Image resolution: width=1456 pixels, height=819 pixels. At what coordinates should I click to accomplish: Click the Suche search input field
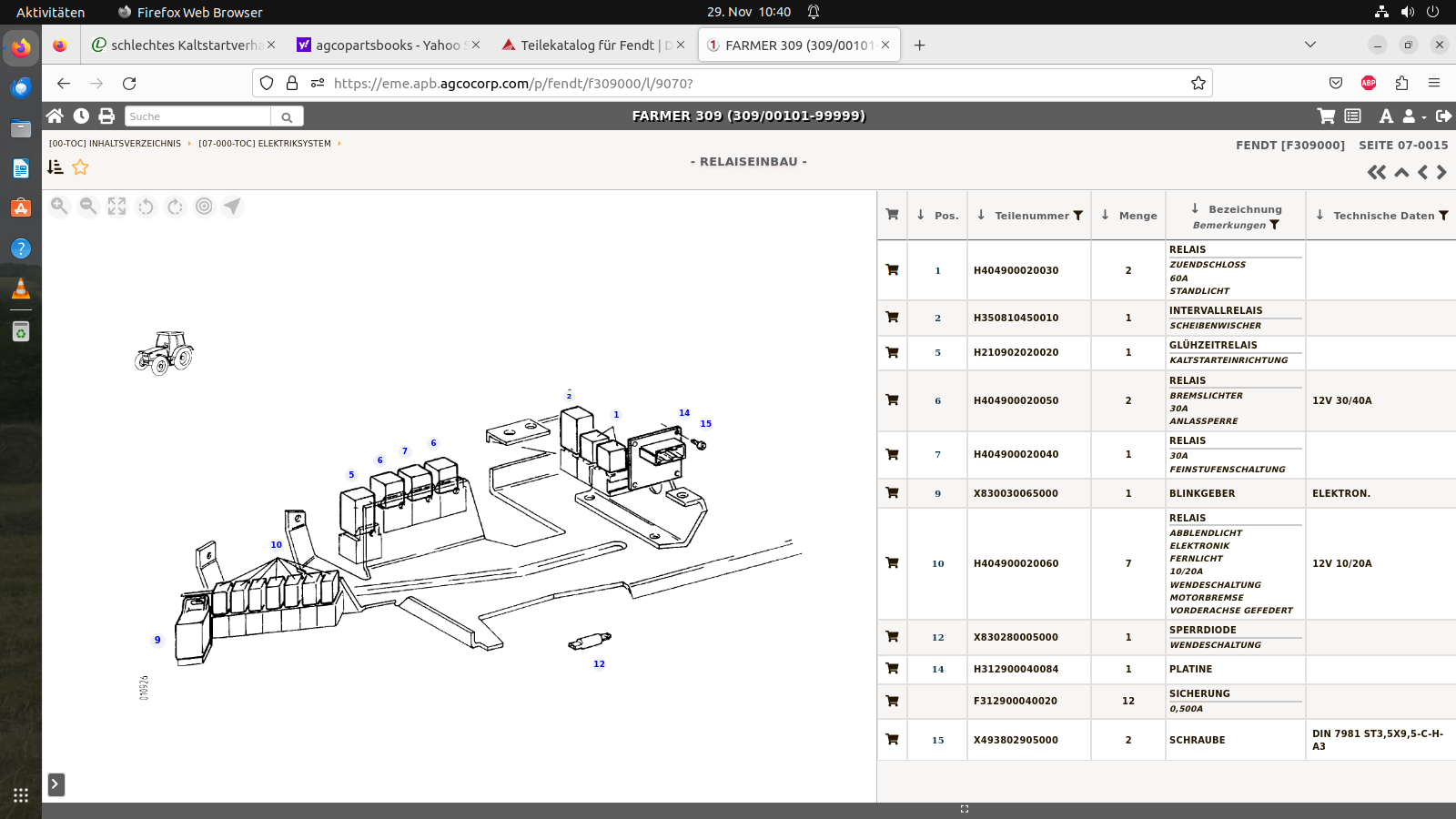[197, 116]
